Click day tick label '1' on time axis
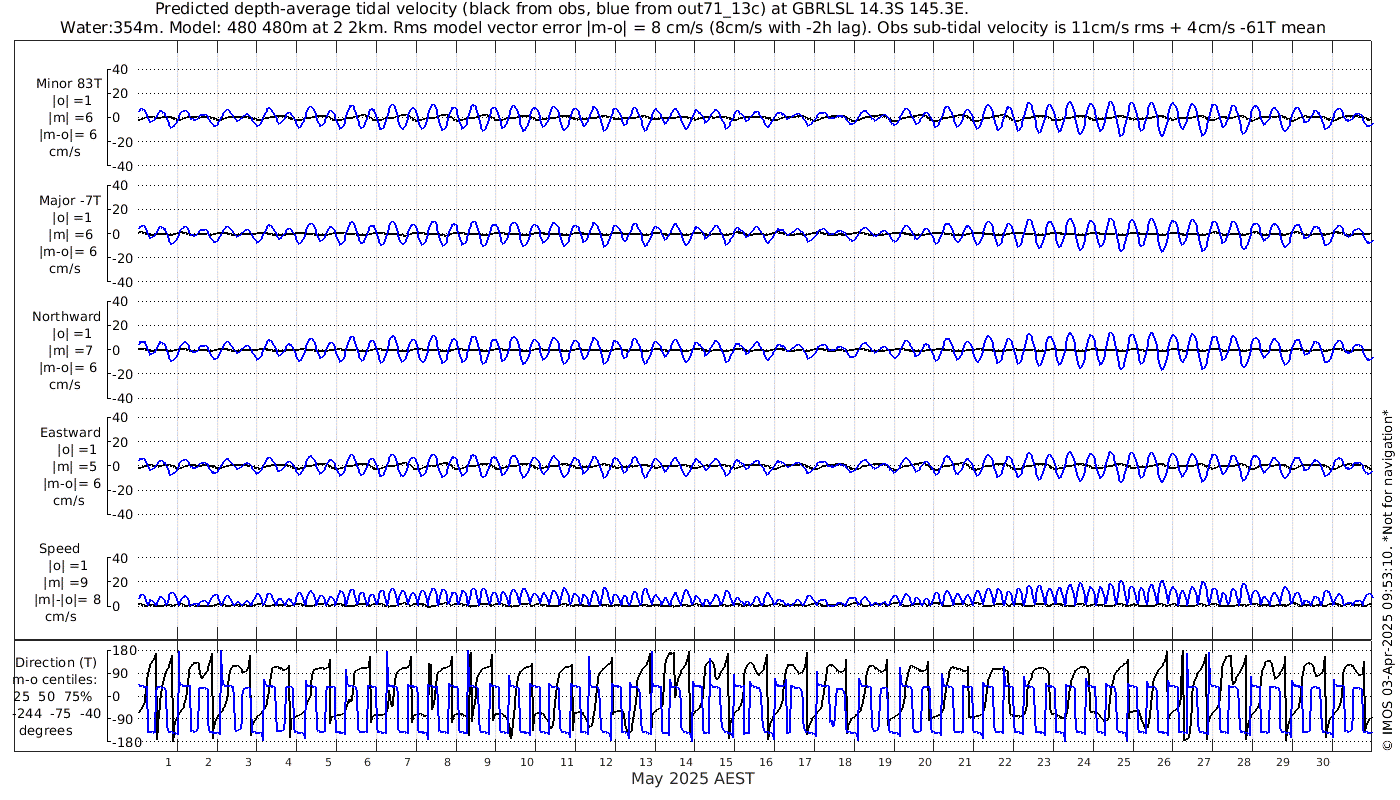 169,762
